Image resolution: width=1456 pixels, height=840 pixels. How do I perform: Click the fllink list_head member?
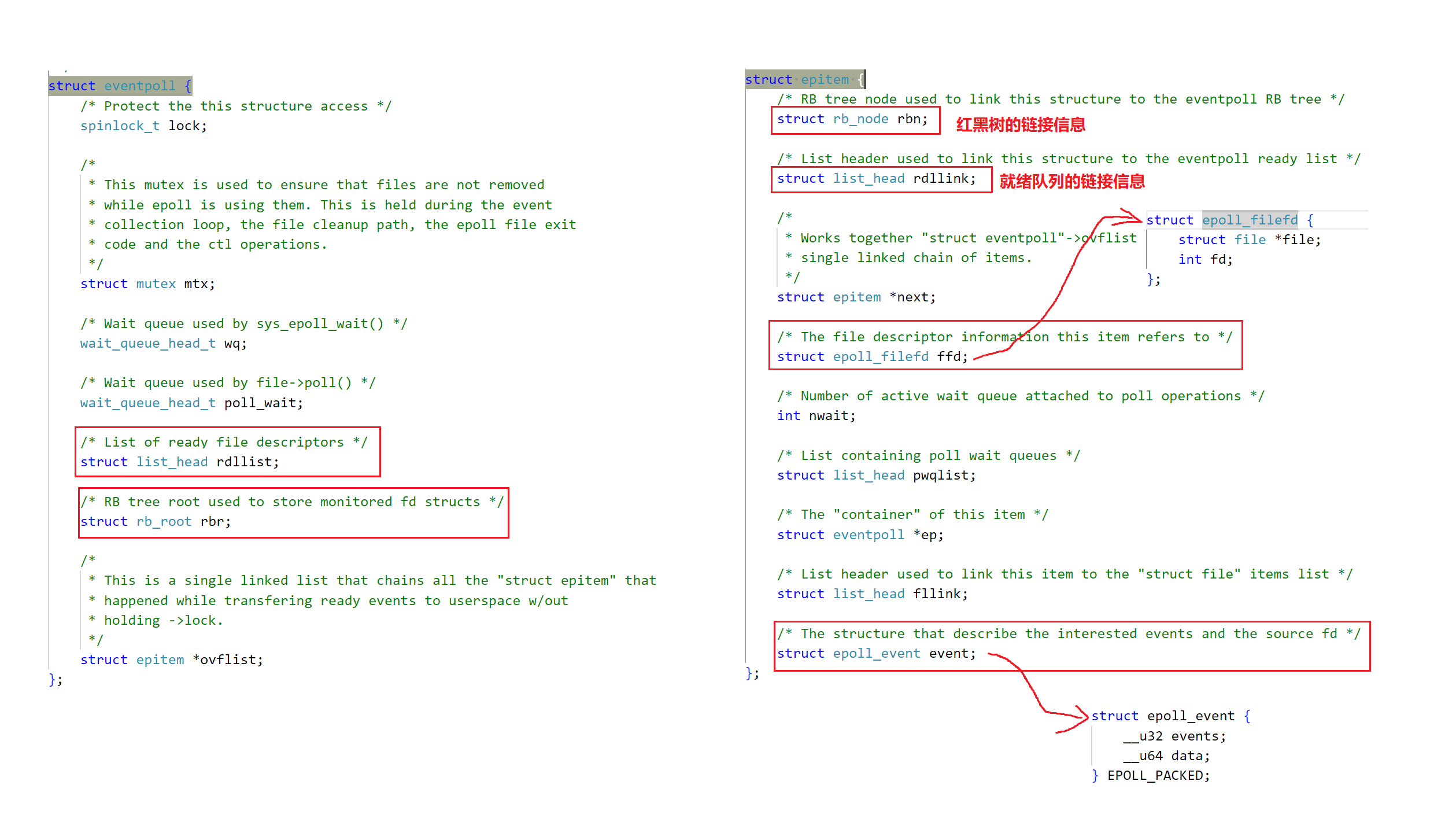936,594
